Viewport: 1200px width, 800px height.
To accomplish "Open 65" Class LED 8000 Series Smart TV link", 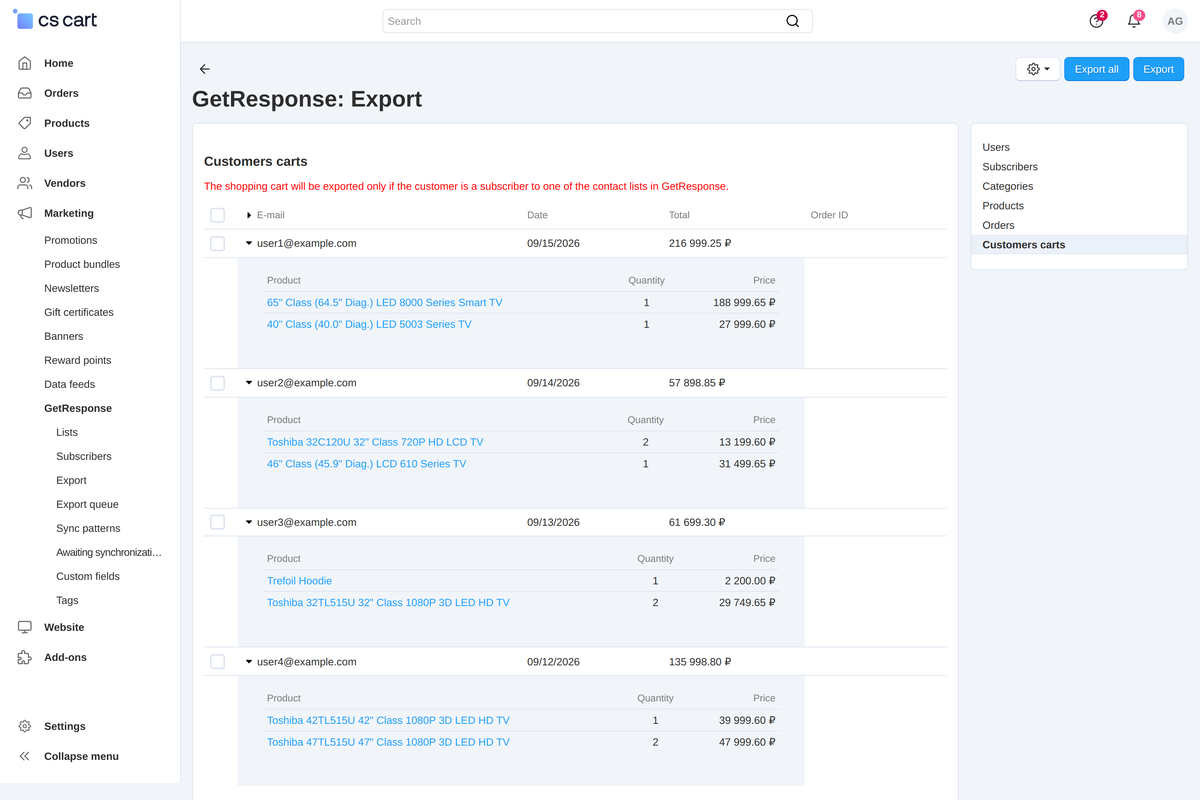I will point(385,302).
